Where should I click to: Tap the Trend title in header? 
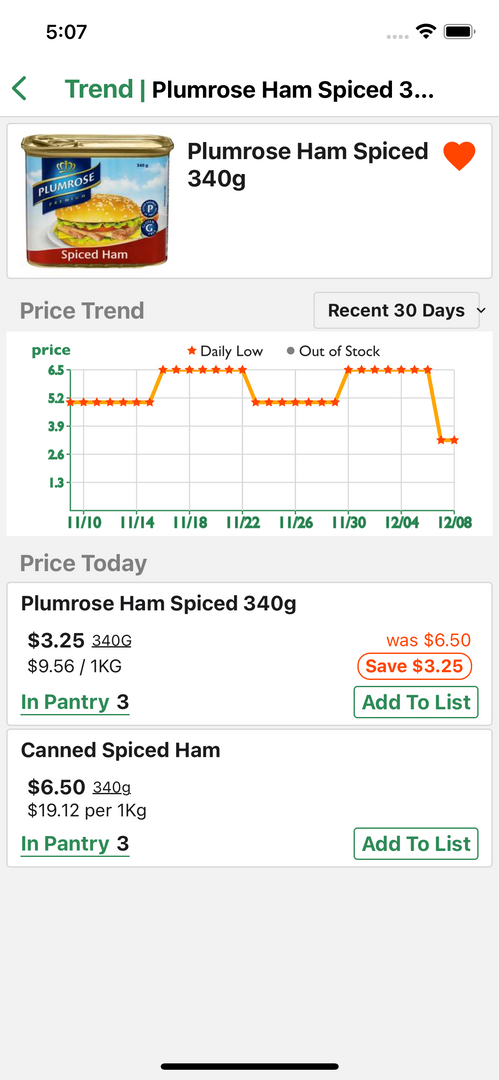tap(99, 89)
